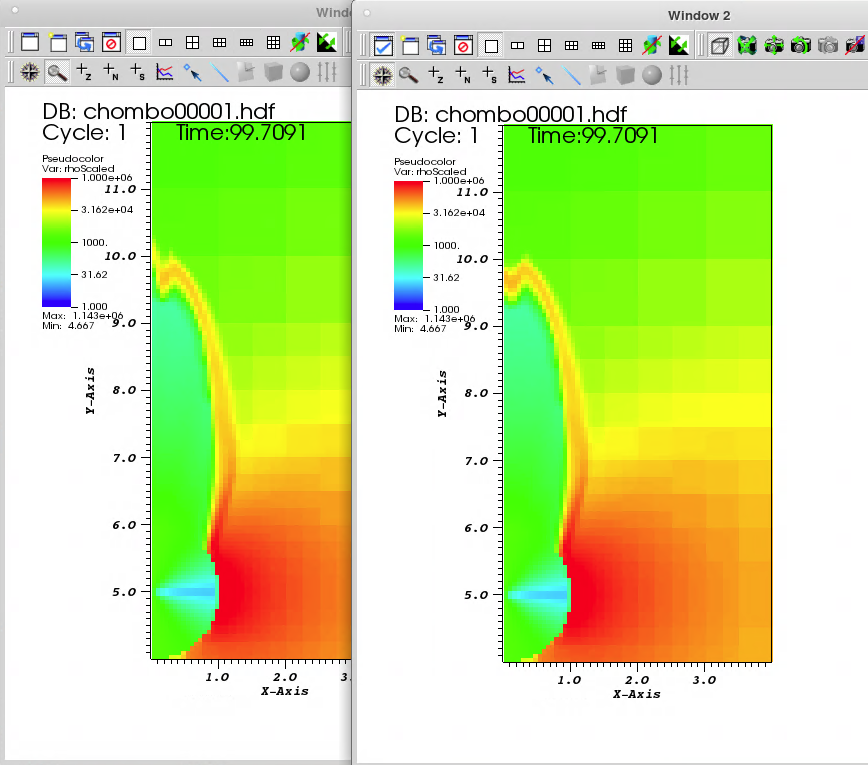868x765 pixels.
Task: Click the Window 2 title bar text
Action: [x=699, y=15]
